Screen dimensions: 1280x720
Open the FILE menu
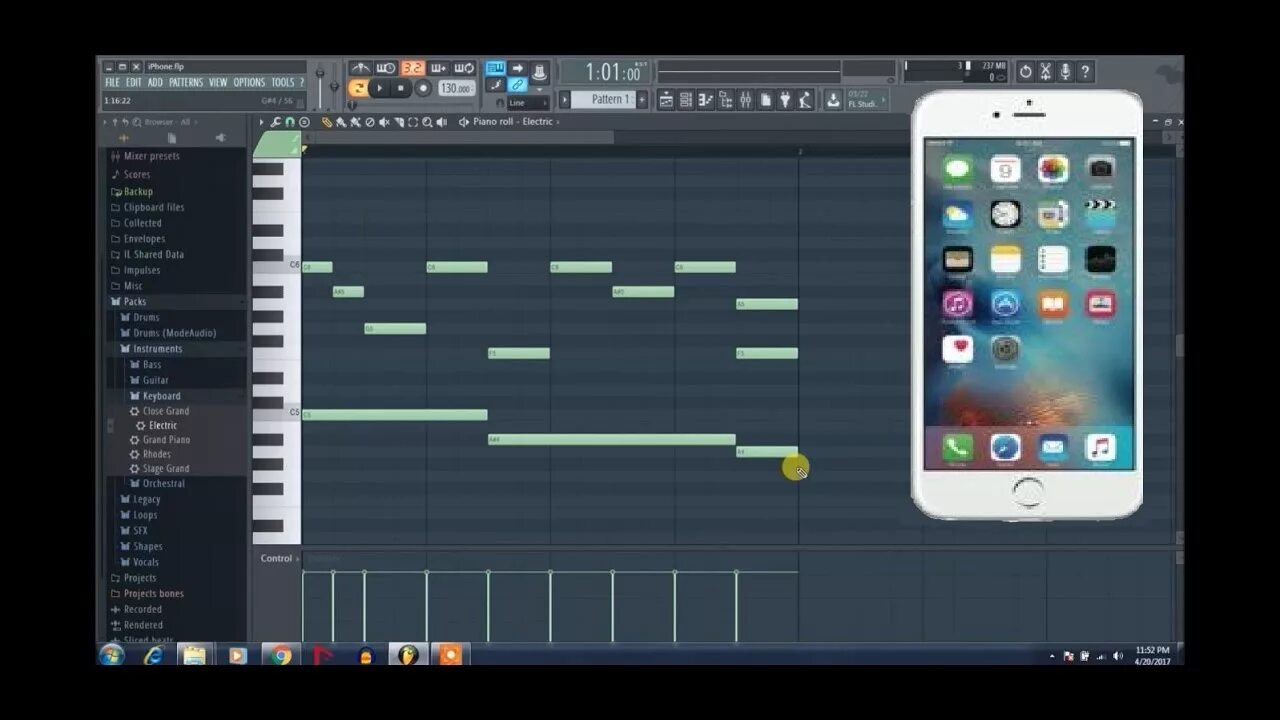pyautogui.click(x=112, y=83)
